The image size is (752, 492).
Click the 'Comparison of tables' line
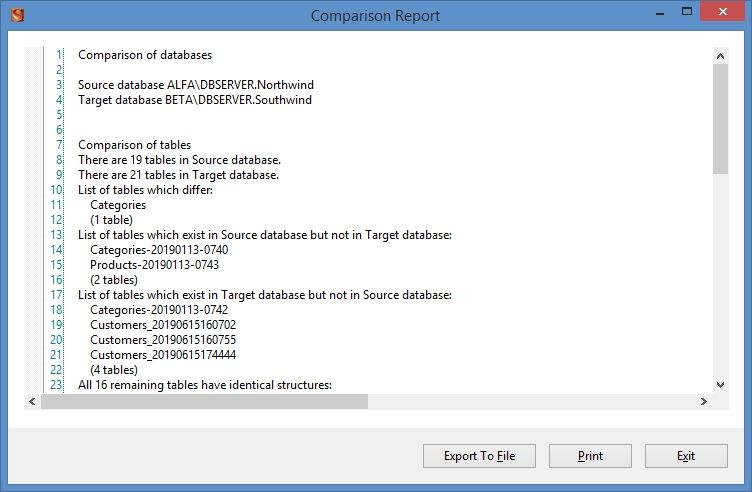tap(134, 145)
